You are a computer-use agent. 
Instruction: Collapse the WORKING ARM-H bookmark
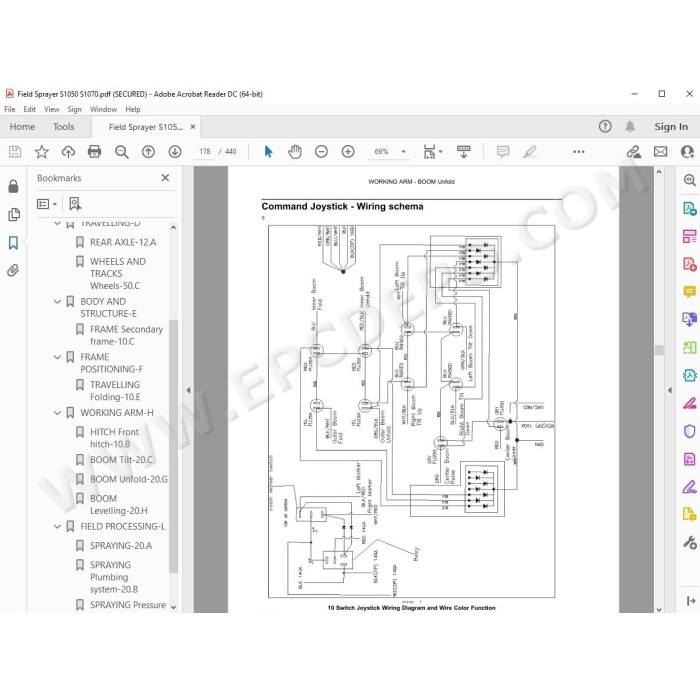57,413
